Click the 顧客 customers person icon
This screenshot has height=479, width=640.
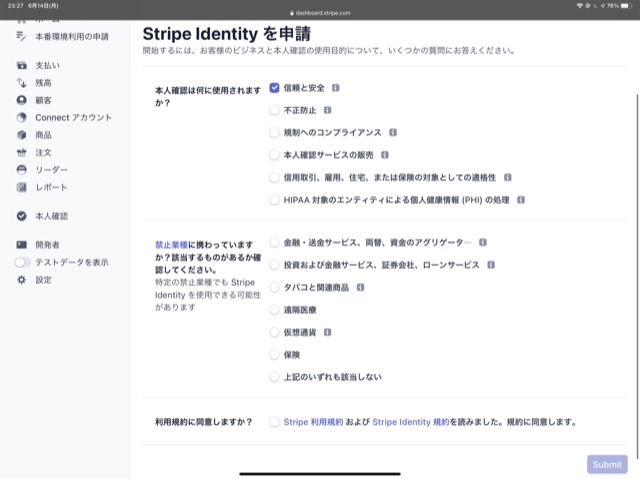point(21,100)
